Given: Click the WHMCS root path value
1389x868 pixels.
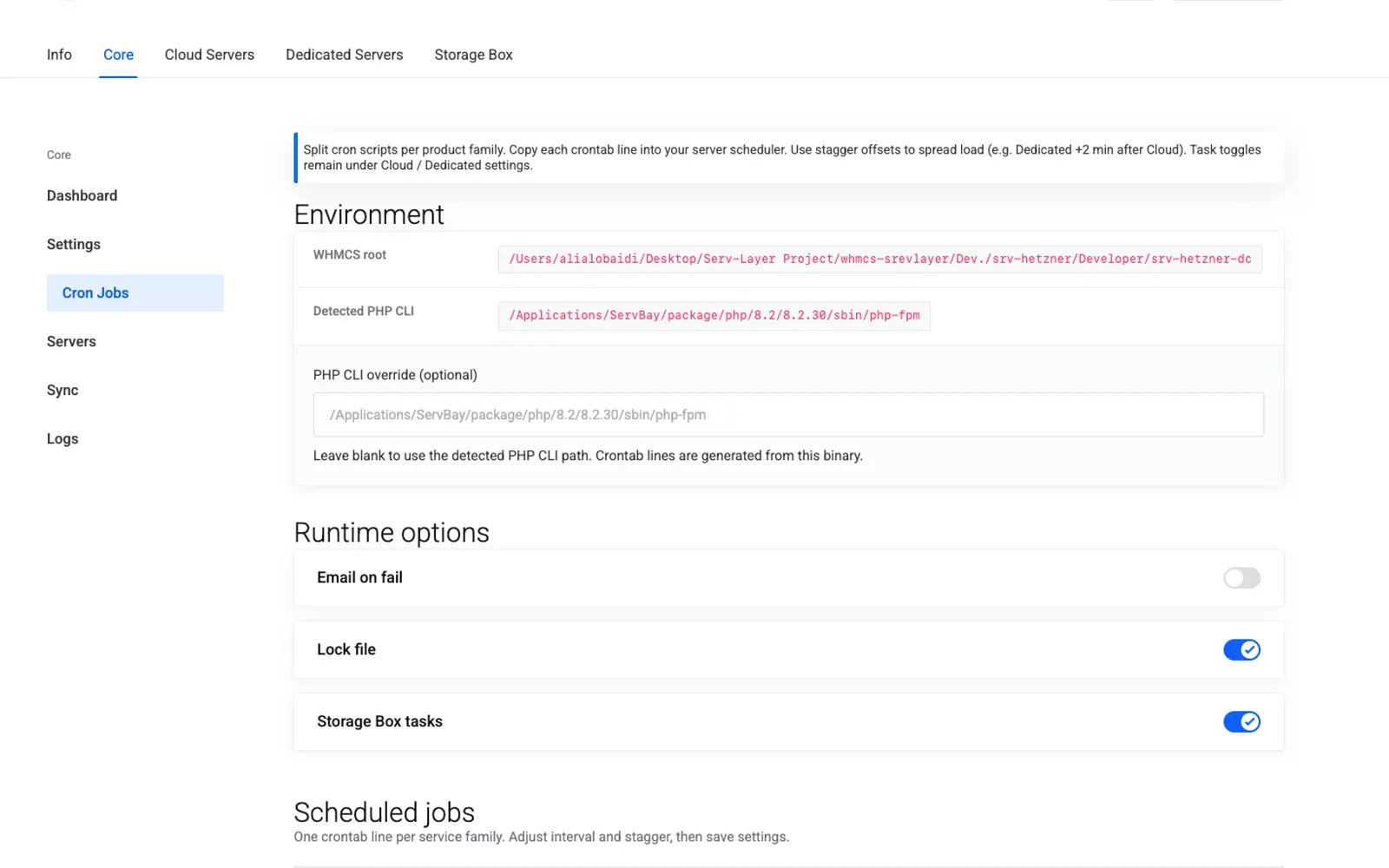Looking at the screenshot, I should coord(879,259).
